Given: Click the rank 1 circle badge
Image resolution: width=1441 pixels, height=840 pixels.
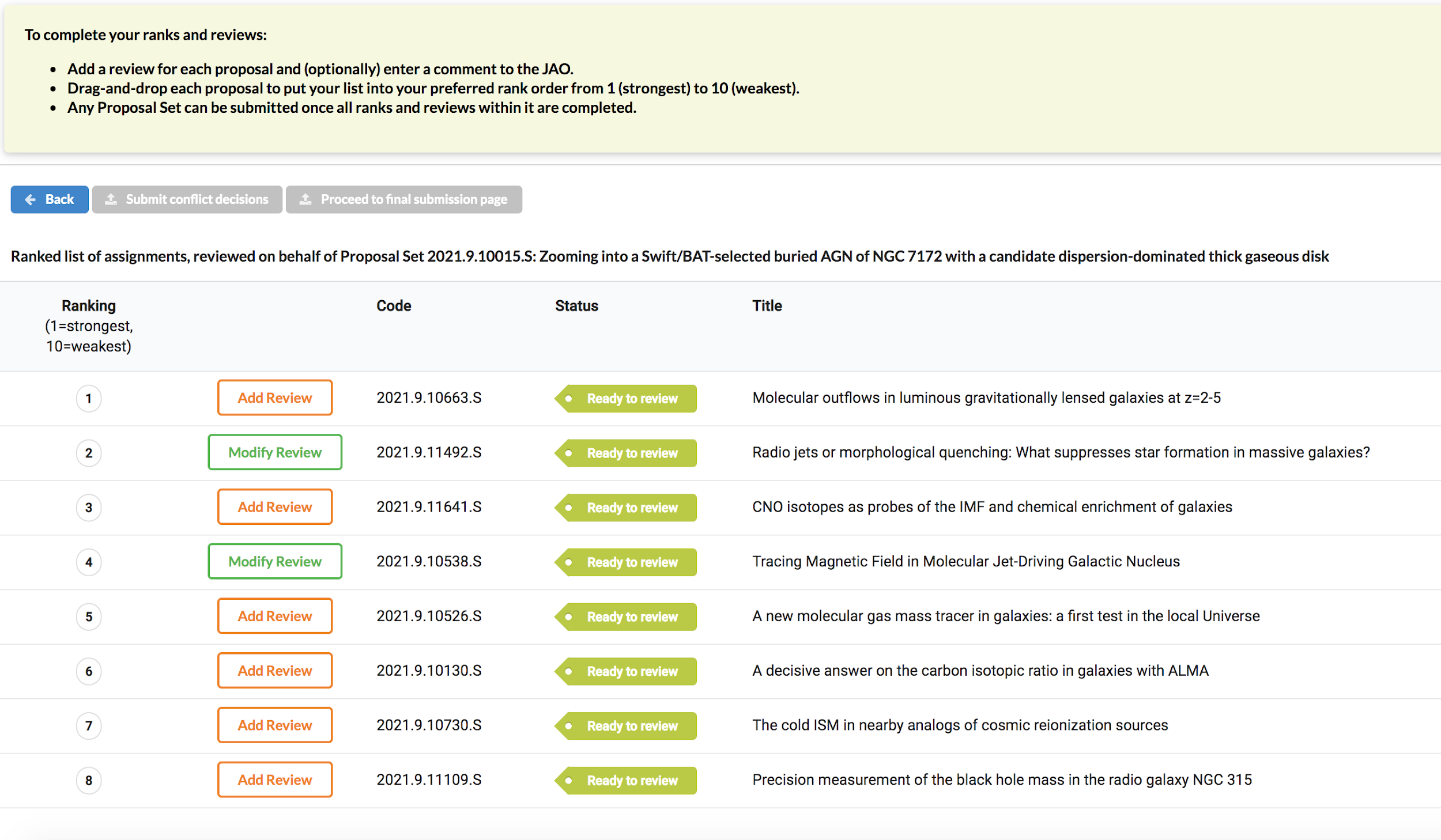Looking at the screenshot, I should click(89, 398).
